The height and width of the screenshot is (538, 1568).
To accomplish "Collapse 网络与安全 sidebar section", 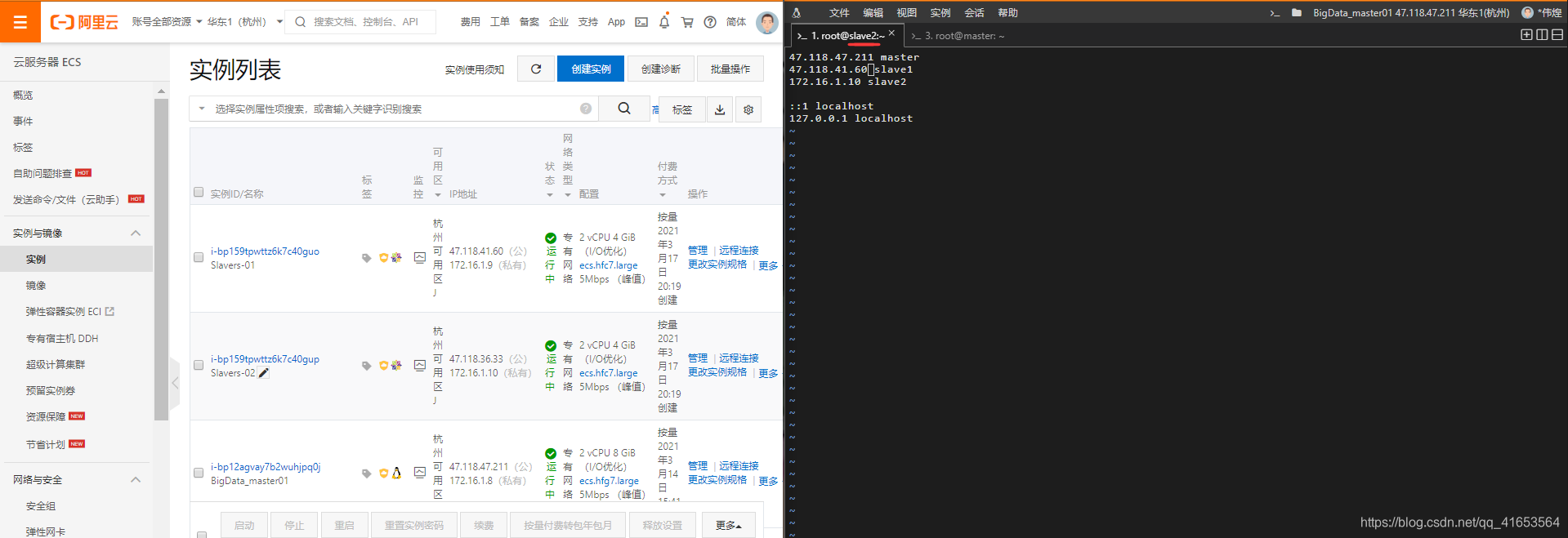I will tap(136, 479).
